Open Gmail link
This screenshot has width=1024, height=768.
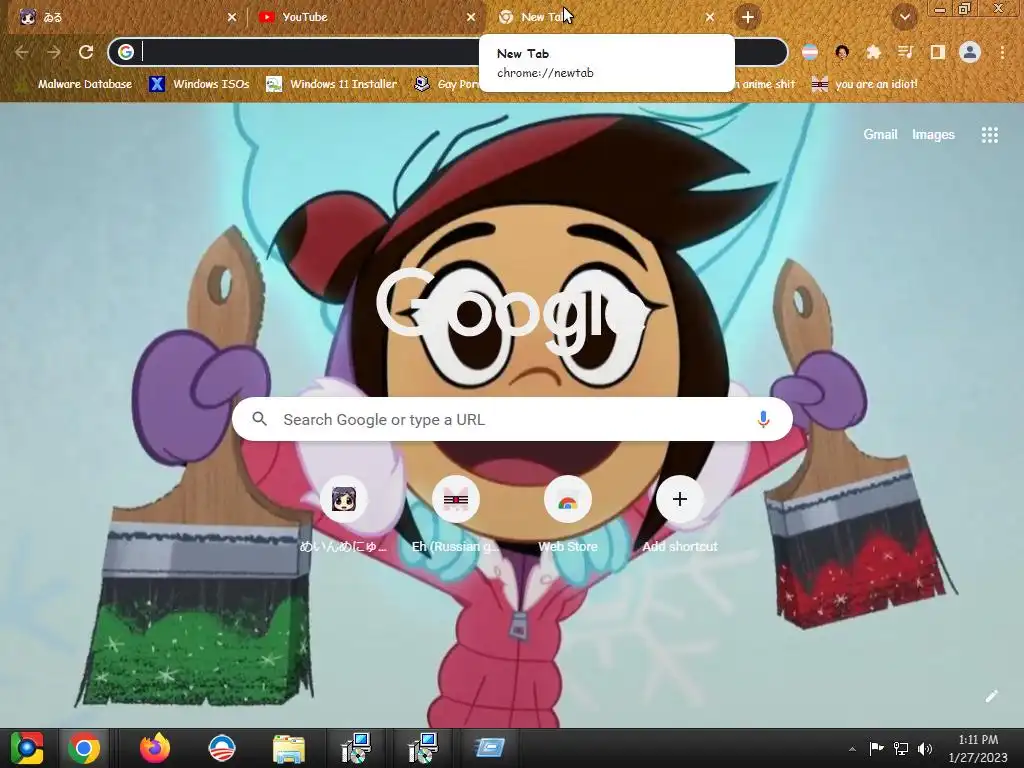(880, 135)
